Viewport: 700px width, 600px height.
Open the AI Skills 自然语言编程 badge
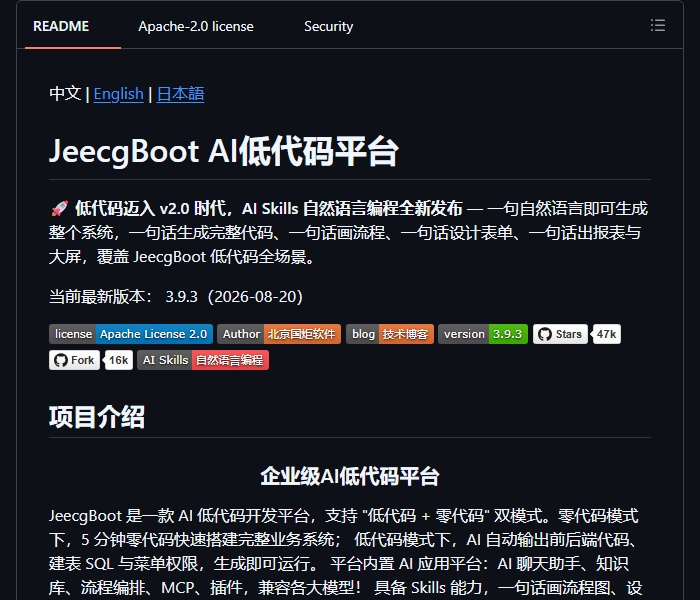coord(203,360)
